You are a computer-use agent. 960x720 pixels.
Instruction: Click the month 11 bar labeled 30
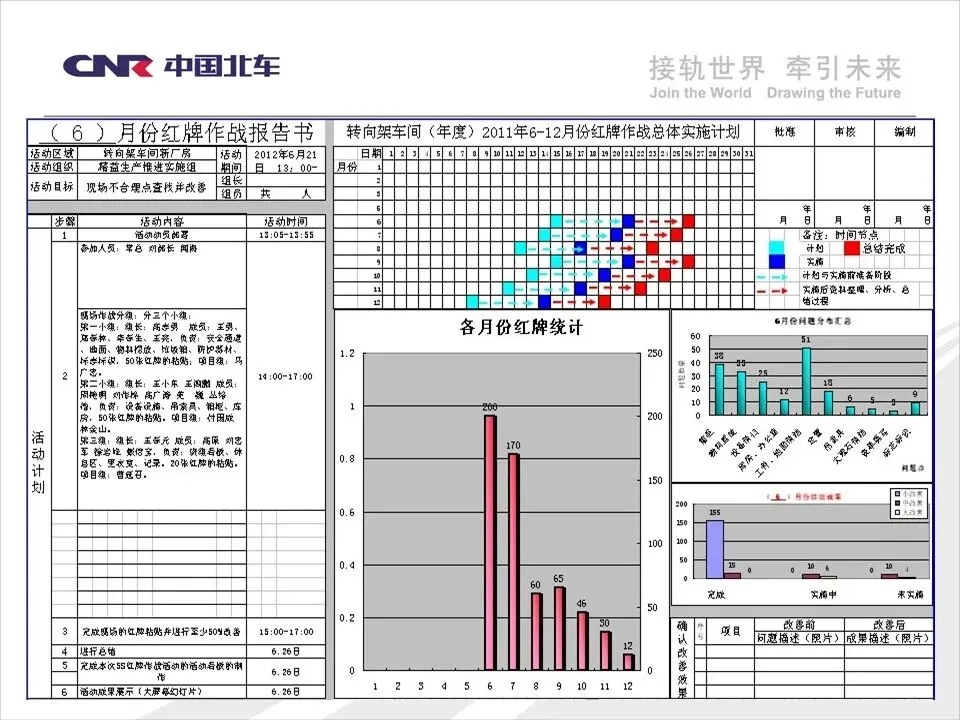pyautogui.click(x=605, y=651)
